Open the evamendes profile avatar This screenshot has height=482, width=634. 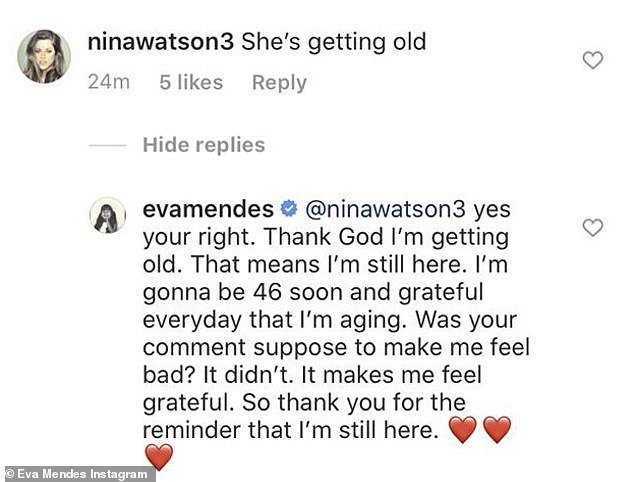108,216
